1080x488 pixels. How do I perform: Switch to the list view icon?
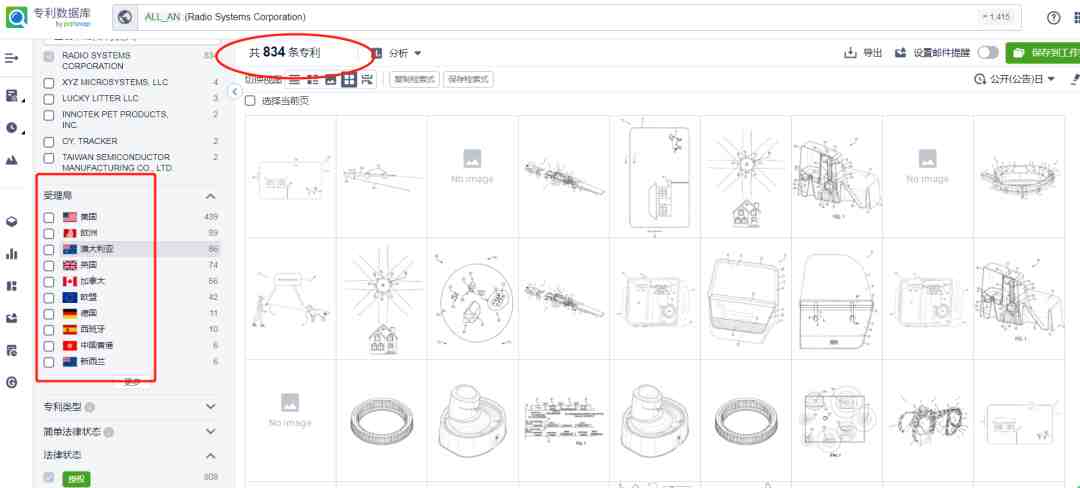click(x=295, y=80)
